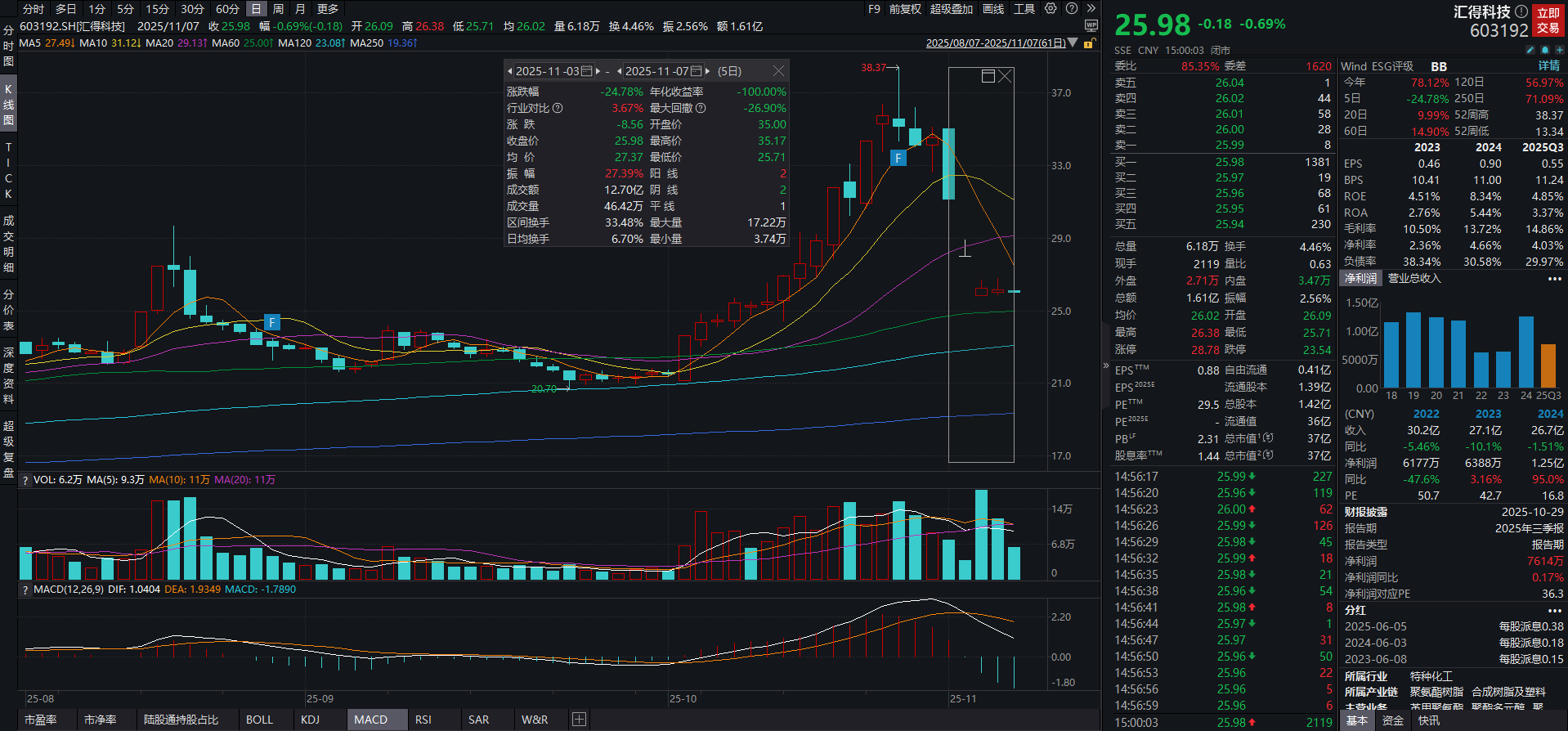Close the interval statistics popup
Viewport: 1568px width, 731px height.
[778, 71]
